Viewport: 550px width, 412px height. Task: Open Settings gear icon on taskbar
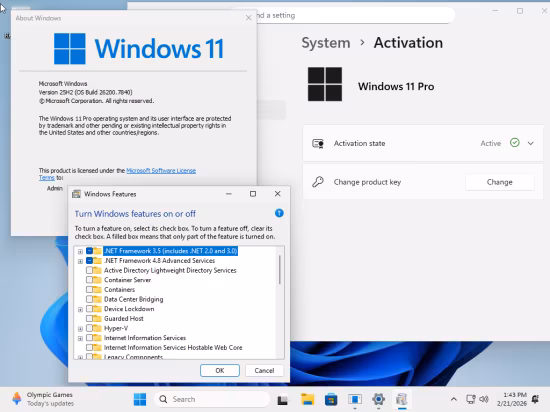tap(378, 399)
